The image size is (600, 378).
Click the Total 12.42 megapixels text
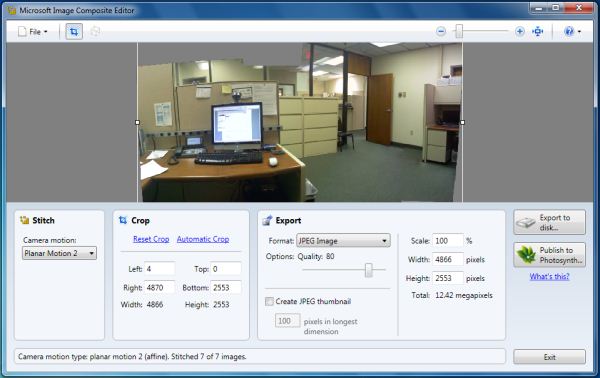(x=452, y=295)
